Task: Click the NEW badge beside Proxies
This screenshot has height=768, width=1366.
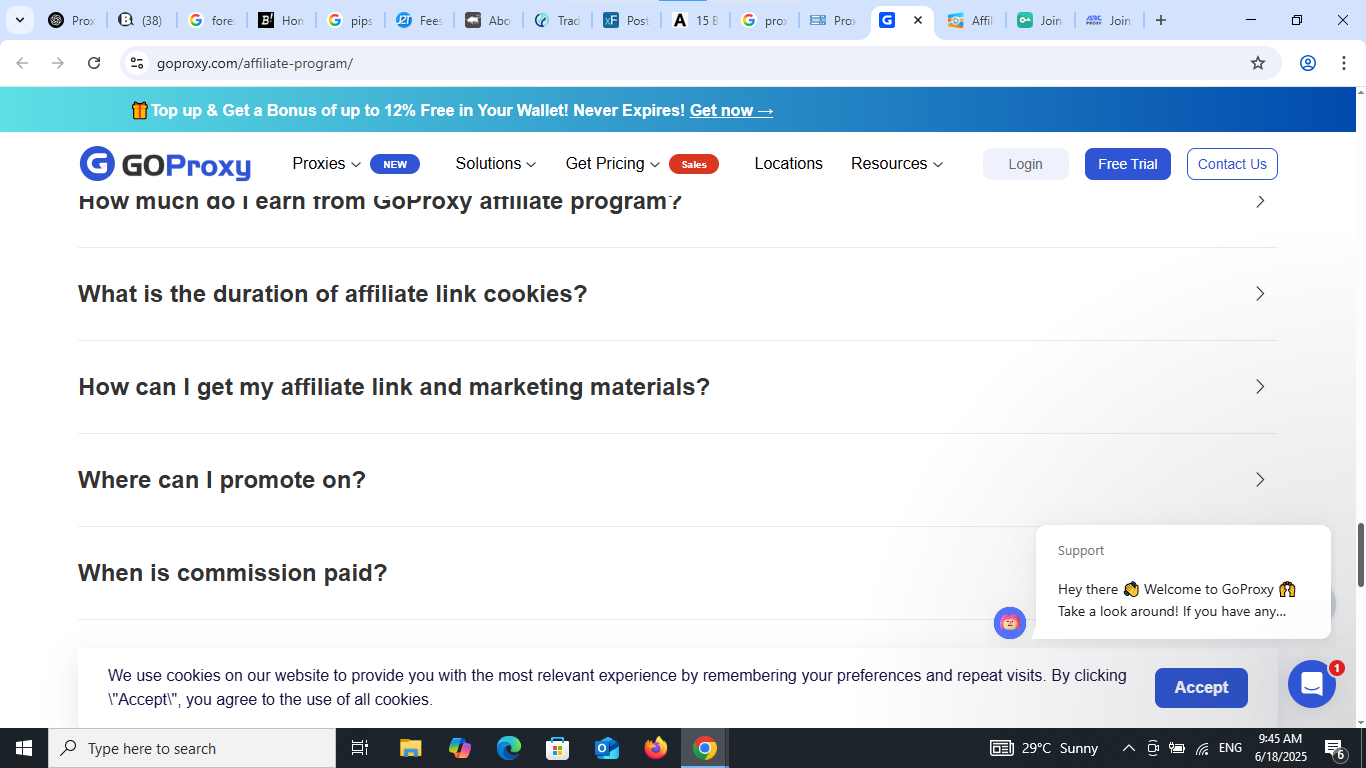Action: tap(395, 164)
